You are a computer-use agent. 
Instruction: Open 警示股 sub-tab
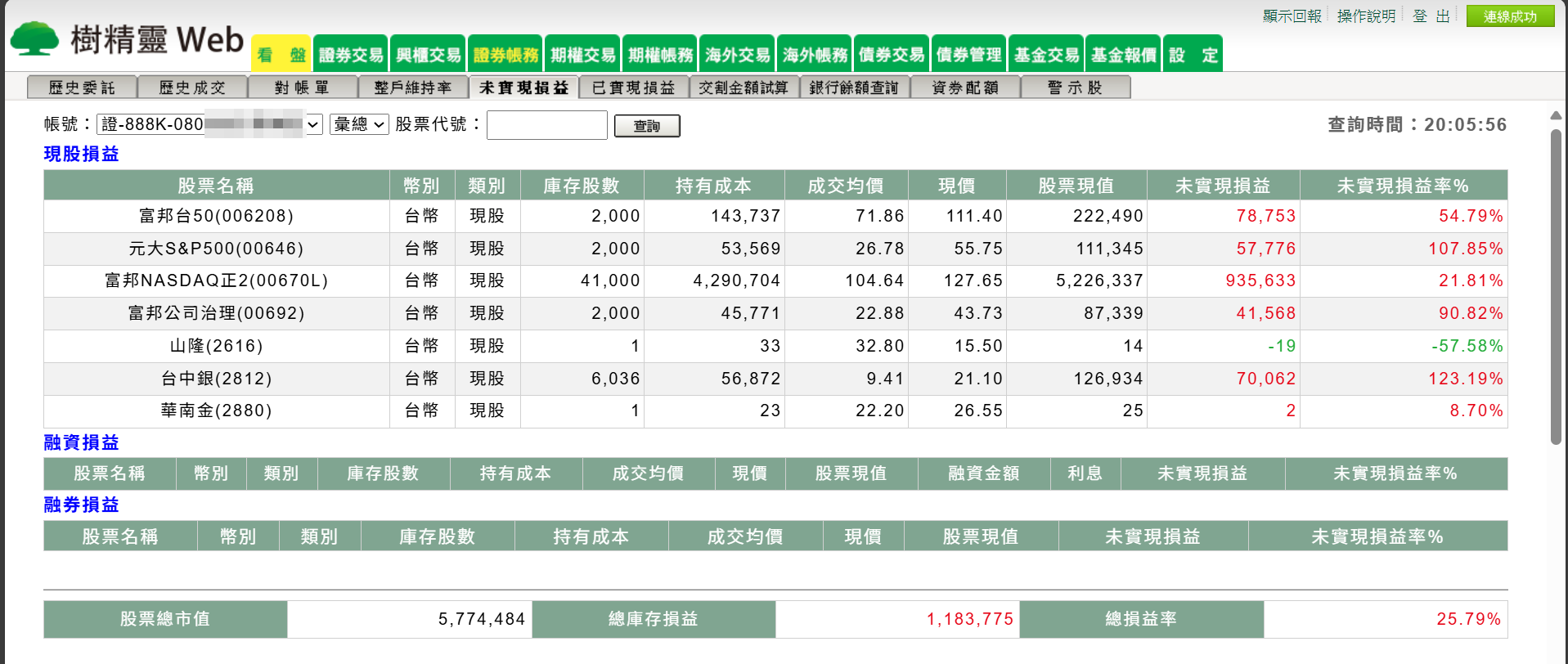[1076, 87]
